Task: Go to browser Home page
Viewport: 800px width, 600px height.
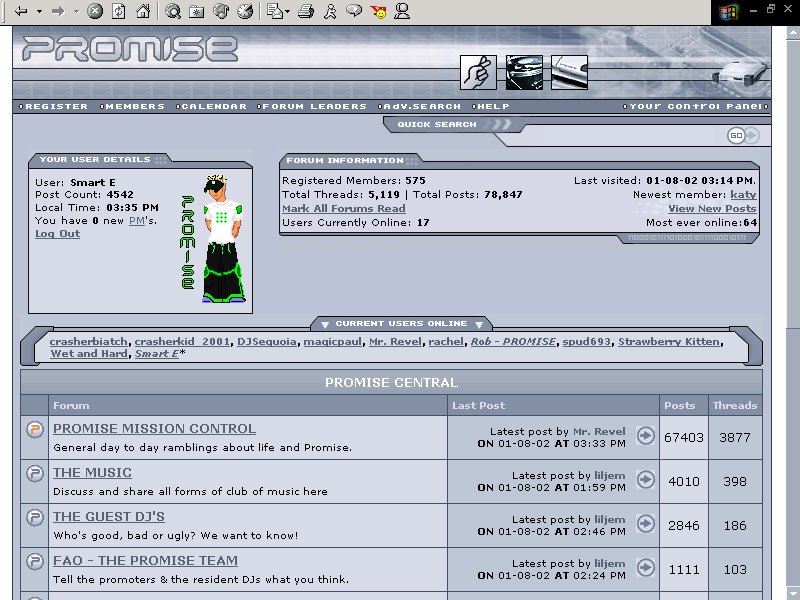Action: tap(143, 12)
